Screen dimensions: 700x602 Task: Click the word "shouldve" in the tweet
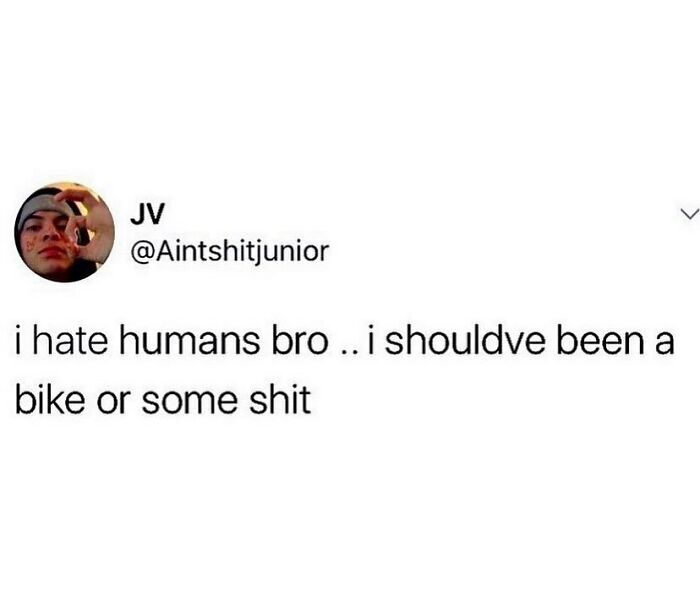pyautogui.click(x=465, y=342)
